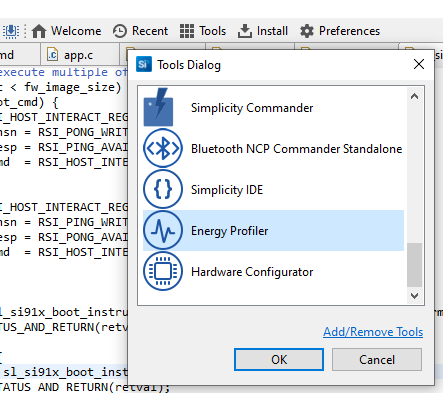Open the Tools toolbar item
The image size is (443, 393).
point(203,31)
